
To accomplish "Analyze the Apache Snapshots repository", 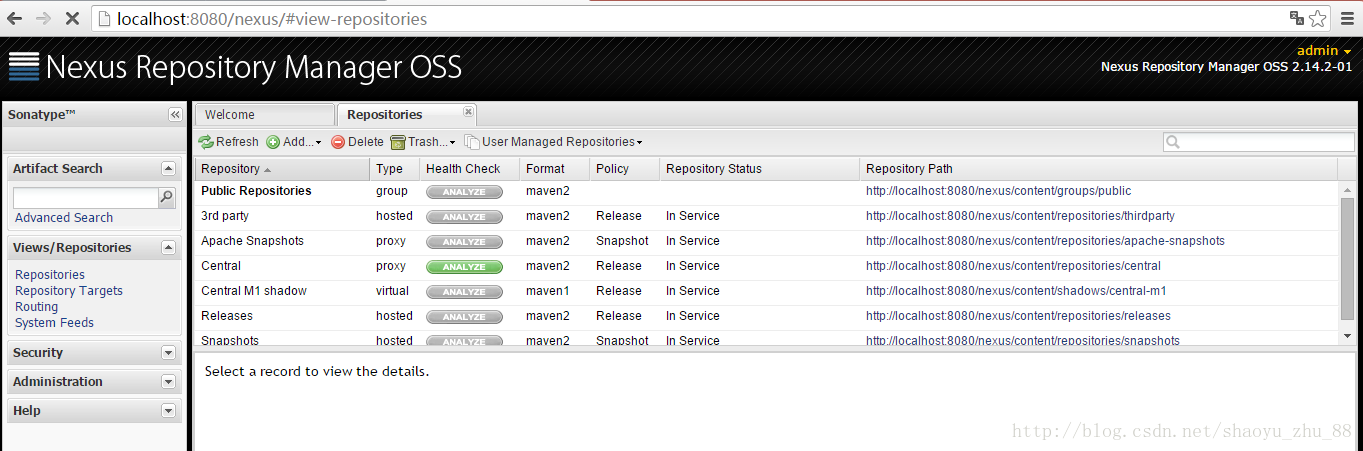I will pos(464,242).
